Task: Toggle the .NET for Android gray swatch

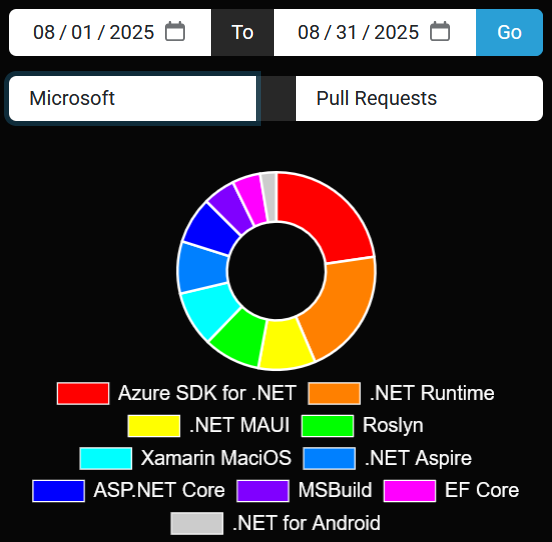Action: point(197,523)
